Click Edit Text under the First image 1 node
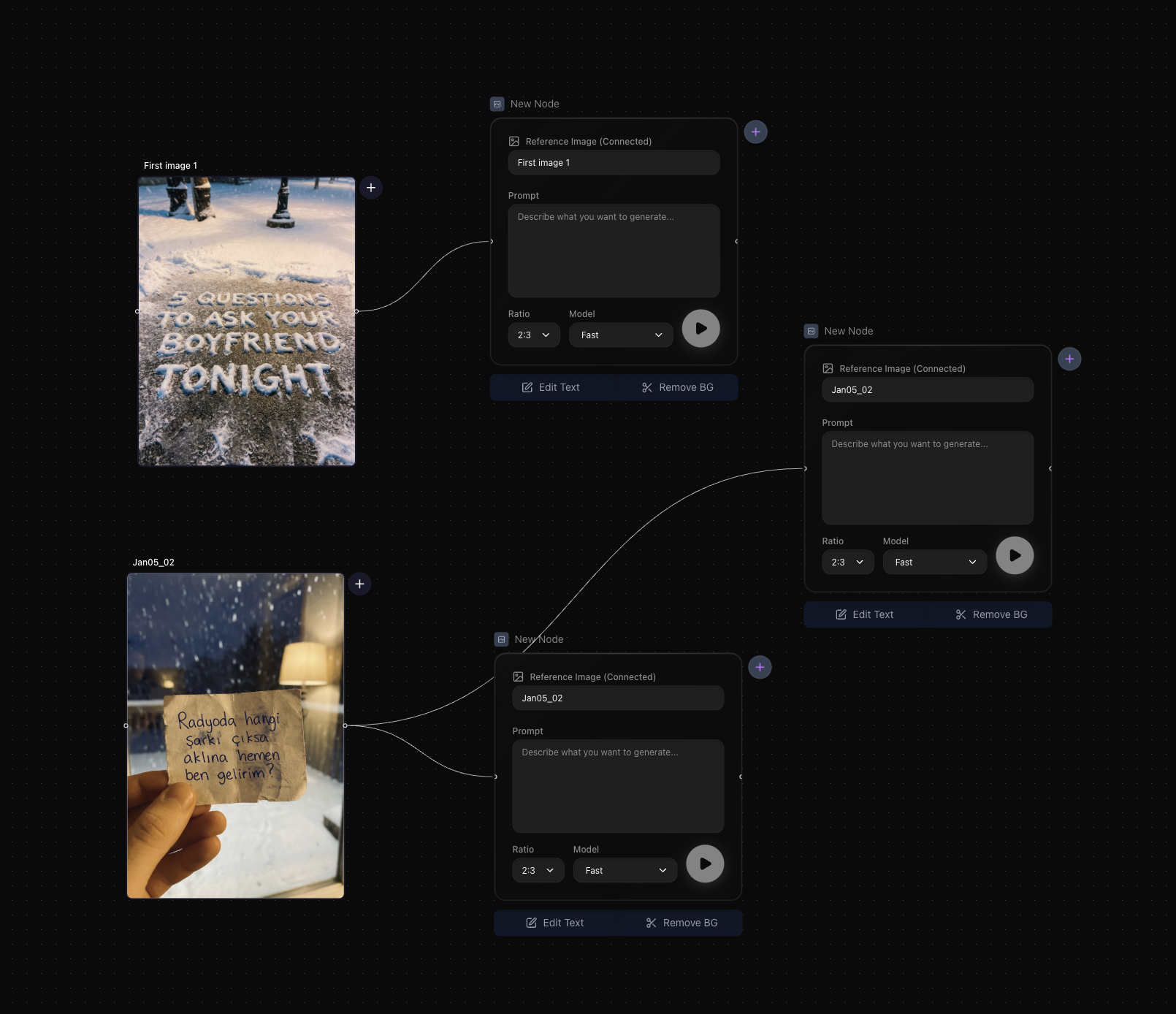This screenshot has height=1014, width=1176. point(551,387)
